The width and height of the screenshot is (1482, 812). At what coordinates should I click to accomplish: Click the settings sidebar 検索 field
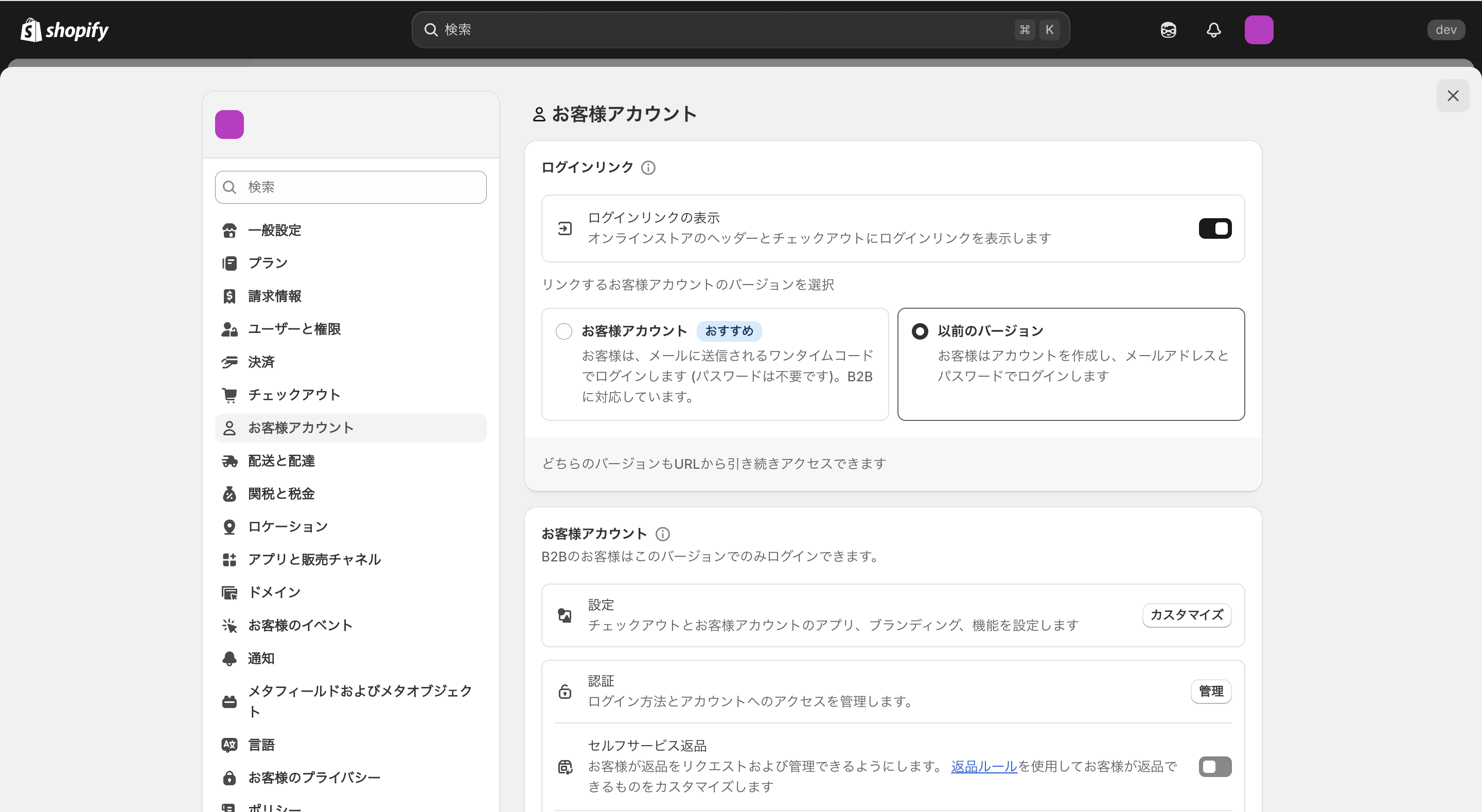tap(350, 187)
